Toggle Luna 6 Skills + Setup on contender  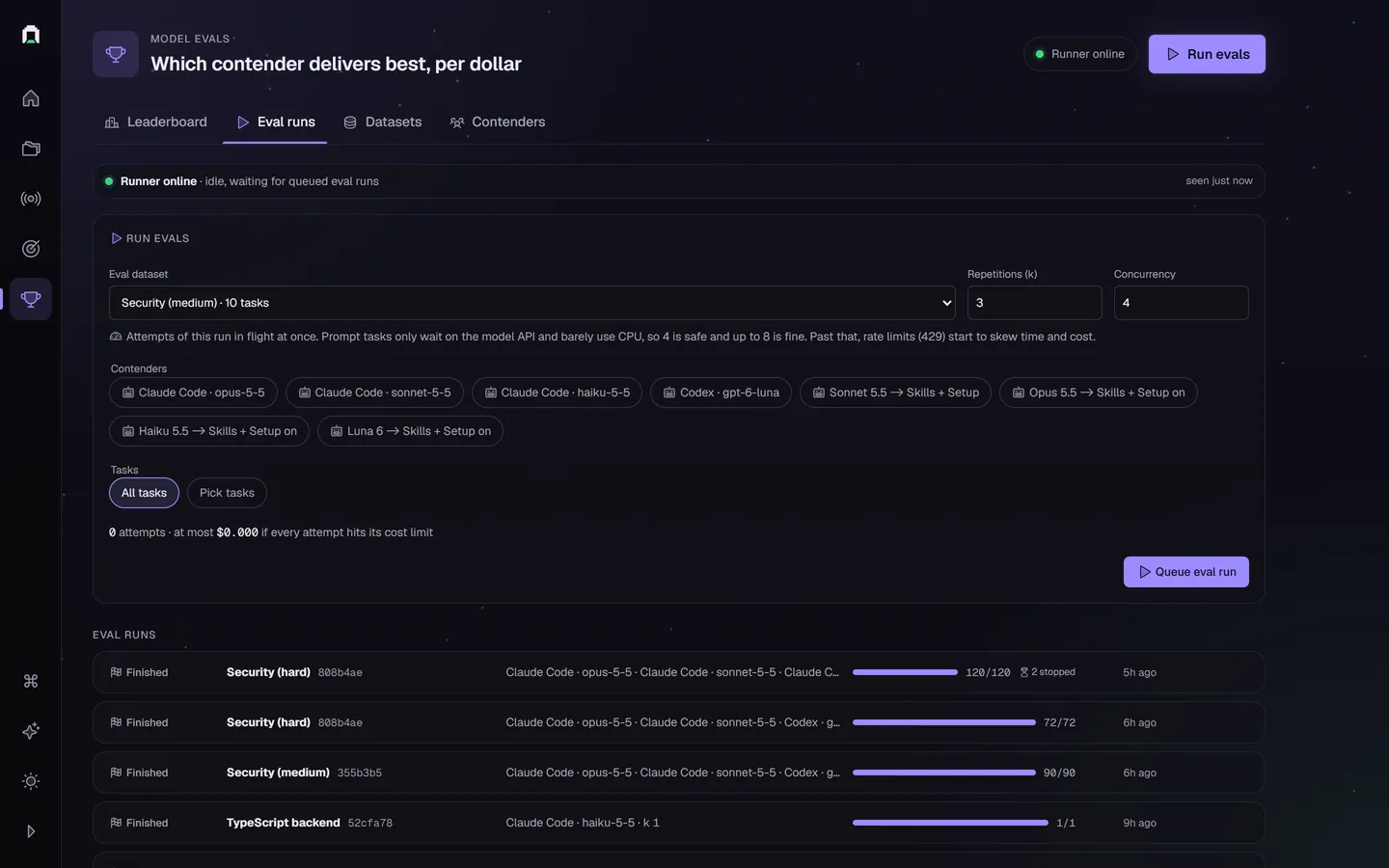tap(410, 431)
